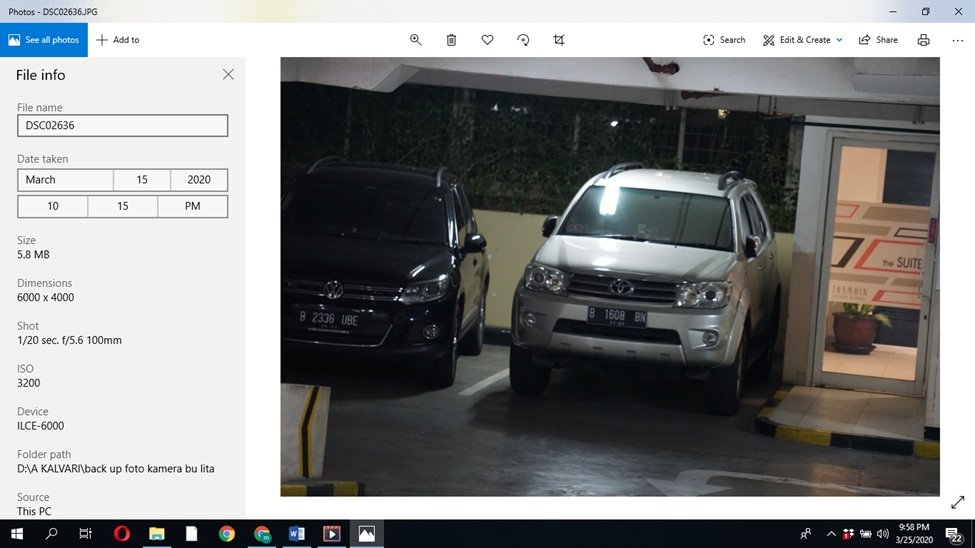Open the crop tool icon

coord(559,40)
